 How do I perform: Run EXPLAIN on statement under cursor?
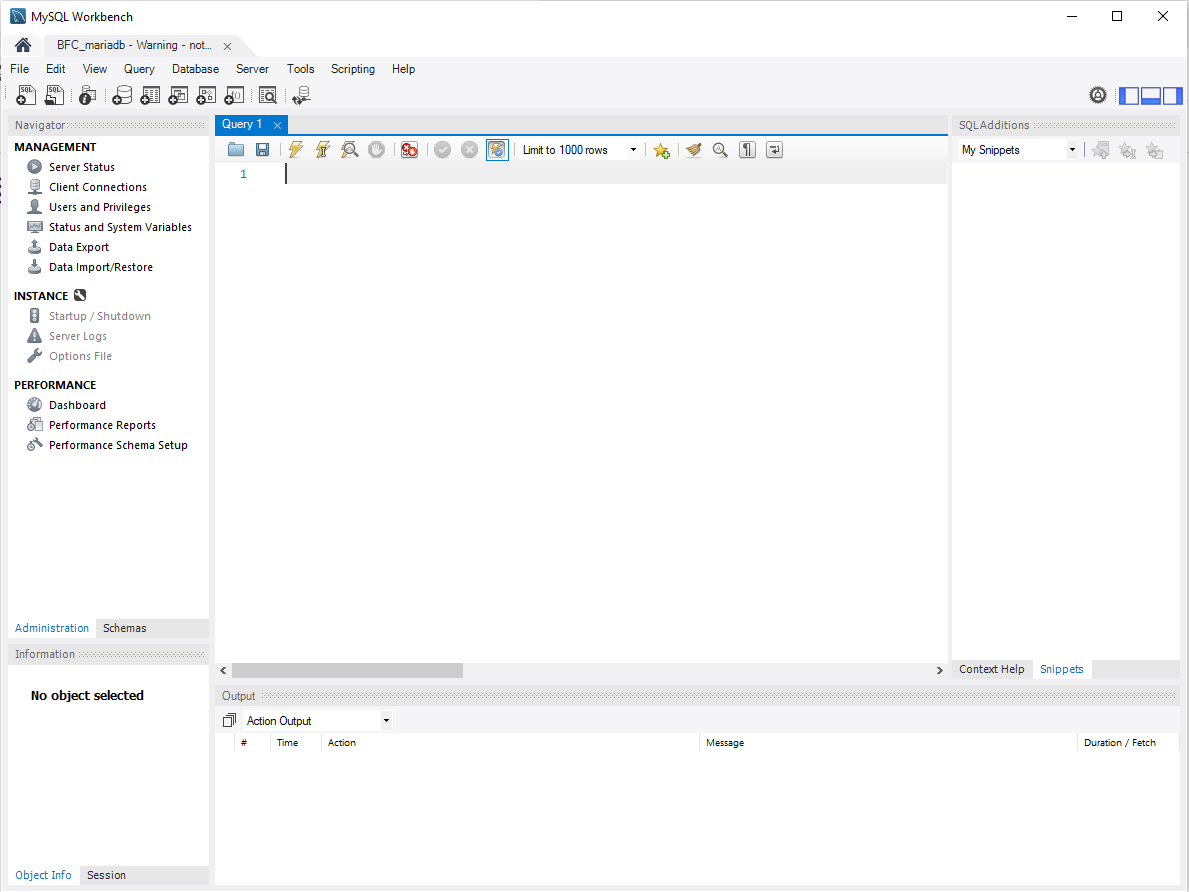coord(350,150)
